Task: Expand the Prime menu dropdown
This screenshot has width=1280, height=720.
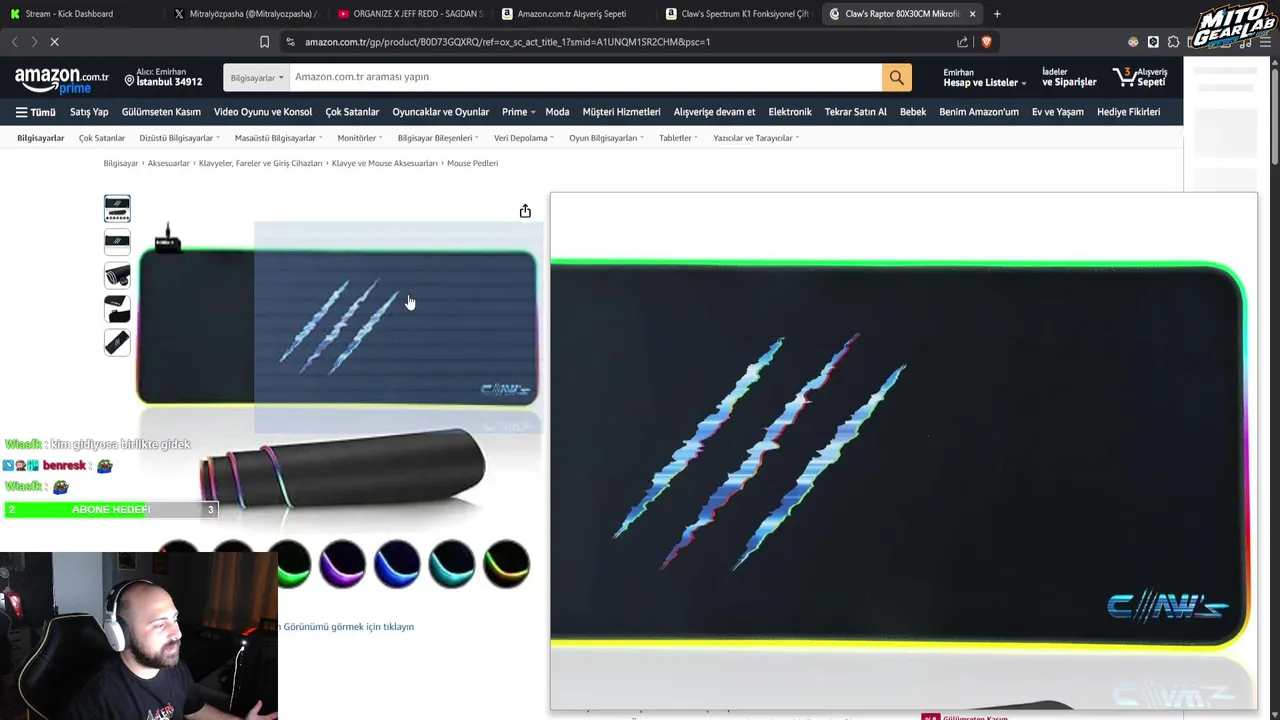Action: (x=519, y=112)
